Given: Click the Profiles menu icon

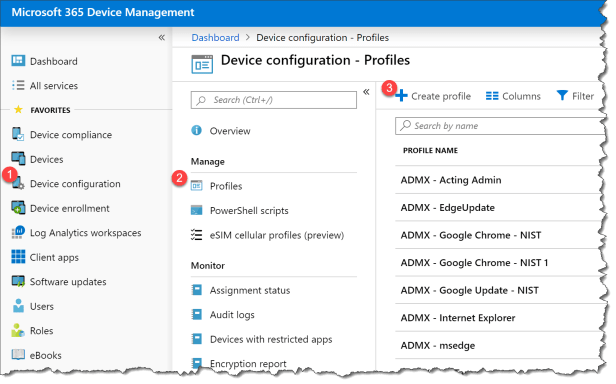Looking at the screenshot, I should (196, 186).
